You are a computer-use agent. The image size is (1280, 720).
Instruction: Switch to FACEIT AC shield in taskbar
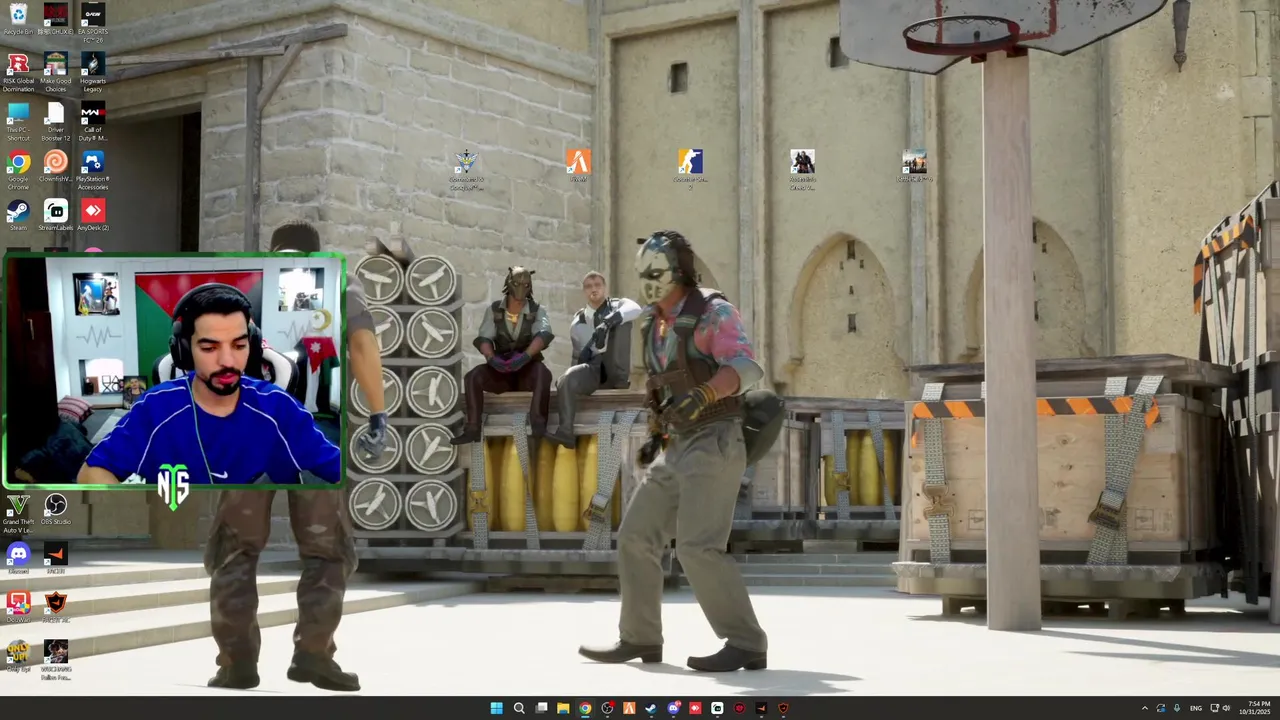click(x=783, y=708)
